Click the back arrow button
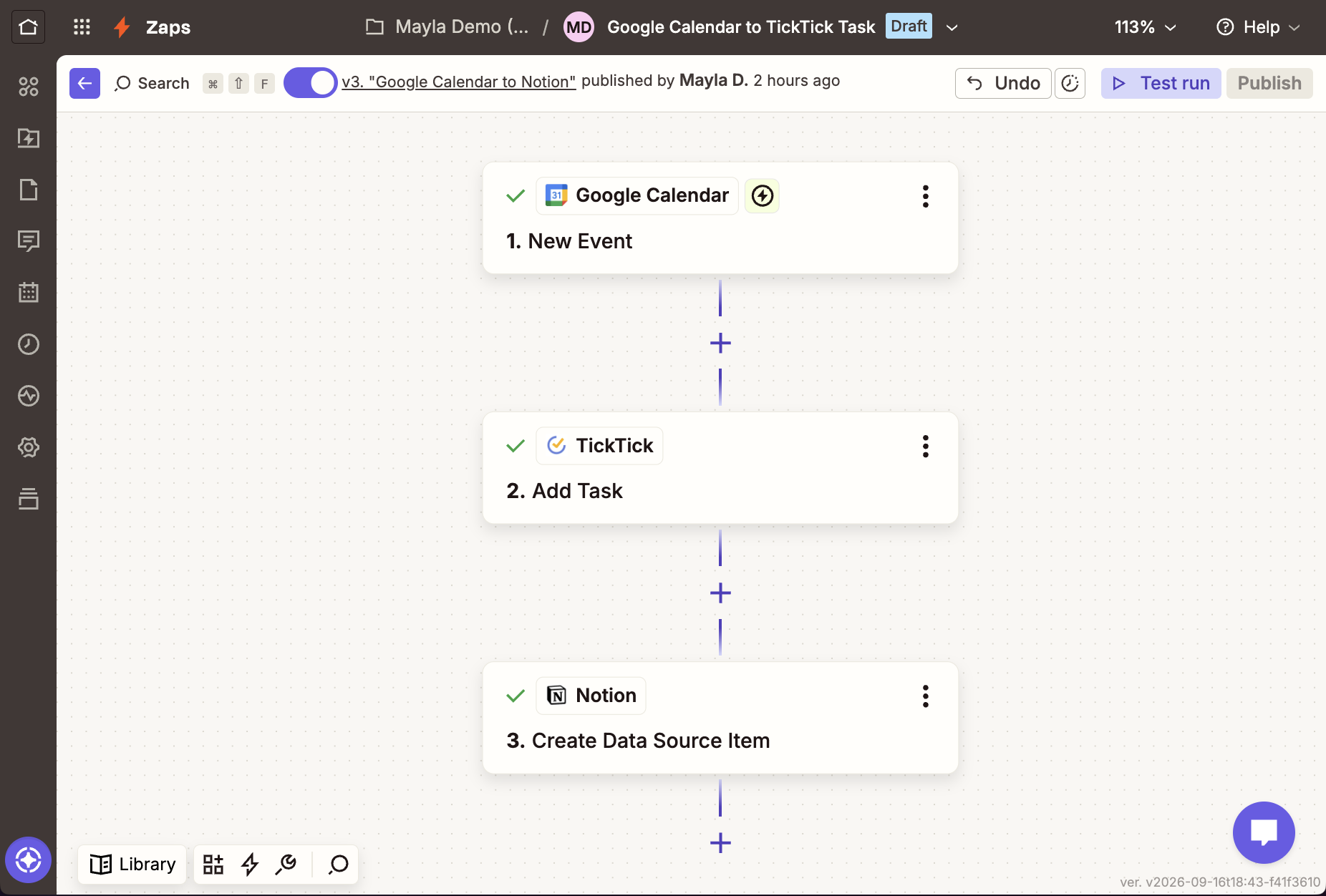Image resolution: width=1326 pixels, height=896 pixels. tap(84, 83)
